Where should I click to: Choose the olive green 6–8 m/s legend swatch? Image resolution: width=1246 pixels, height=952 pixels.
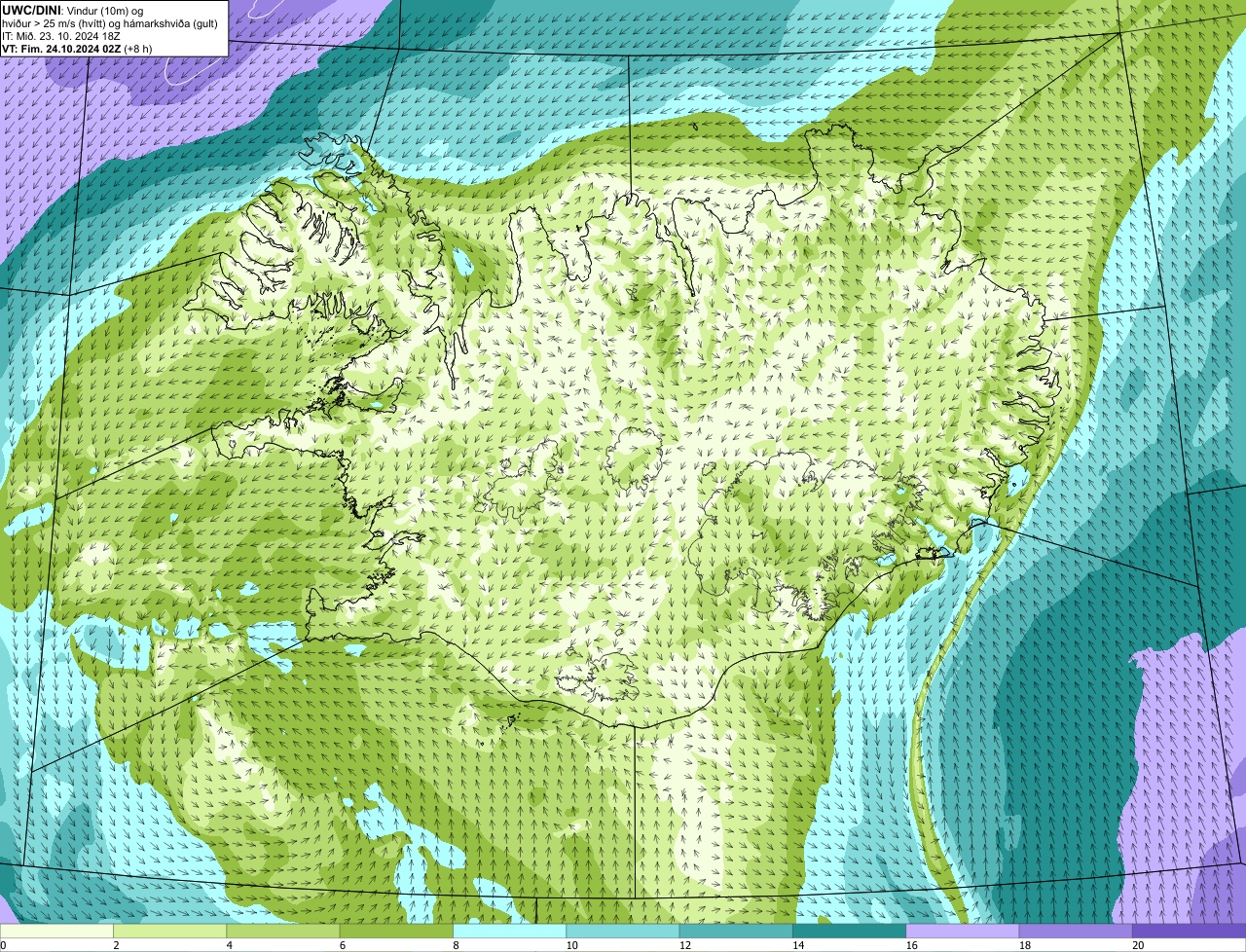pyautogui.click(x=396, y=932)
